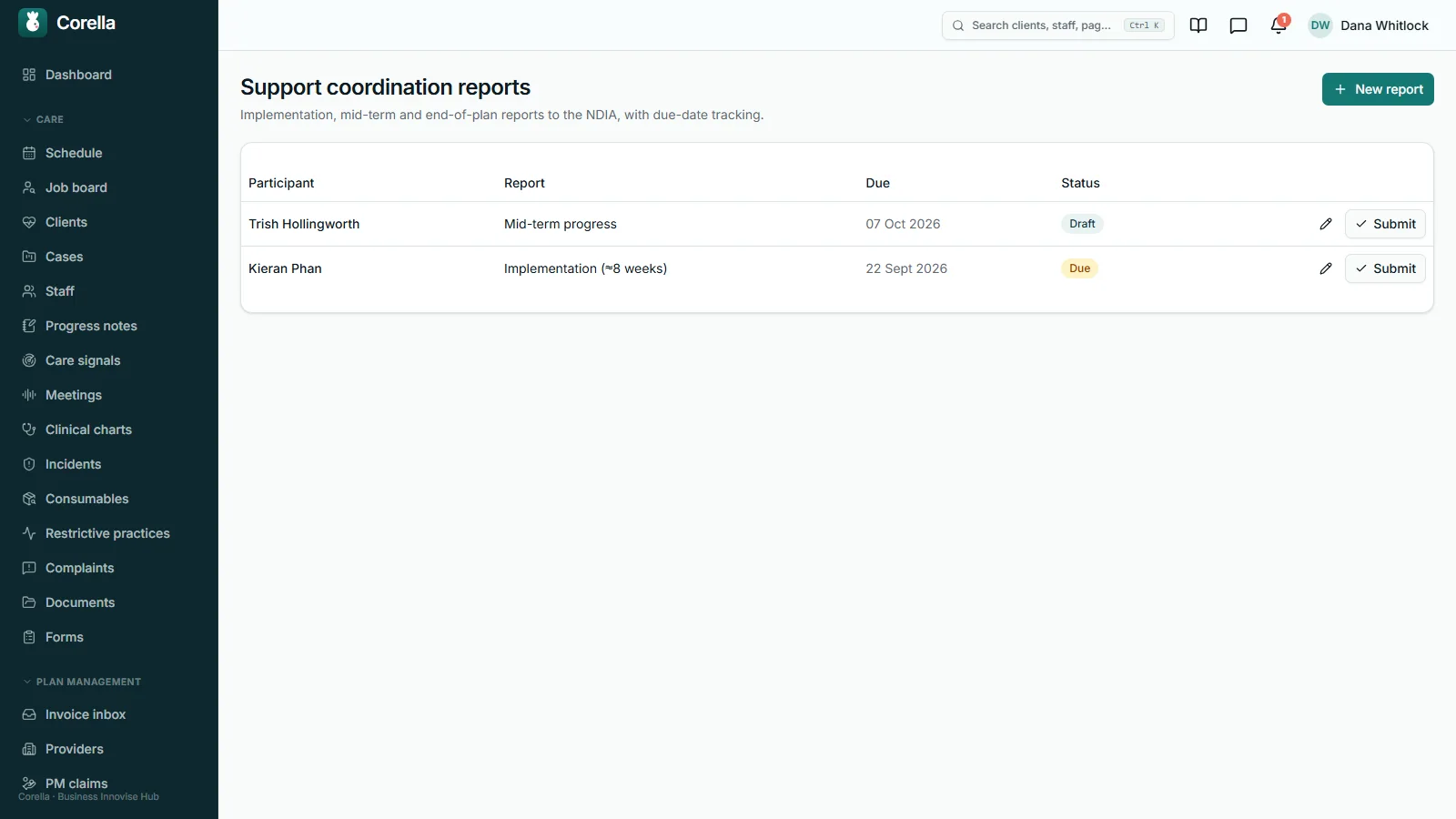Click the Ctrl K shortcut badge
Image resolution: width=1456 pixels, height=819 pixels.
1144,25
